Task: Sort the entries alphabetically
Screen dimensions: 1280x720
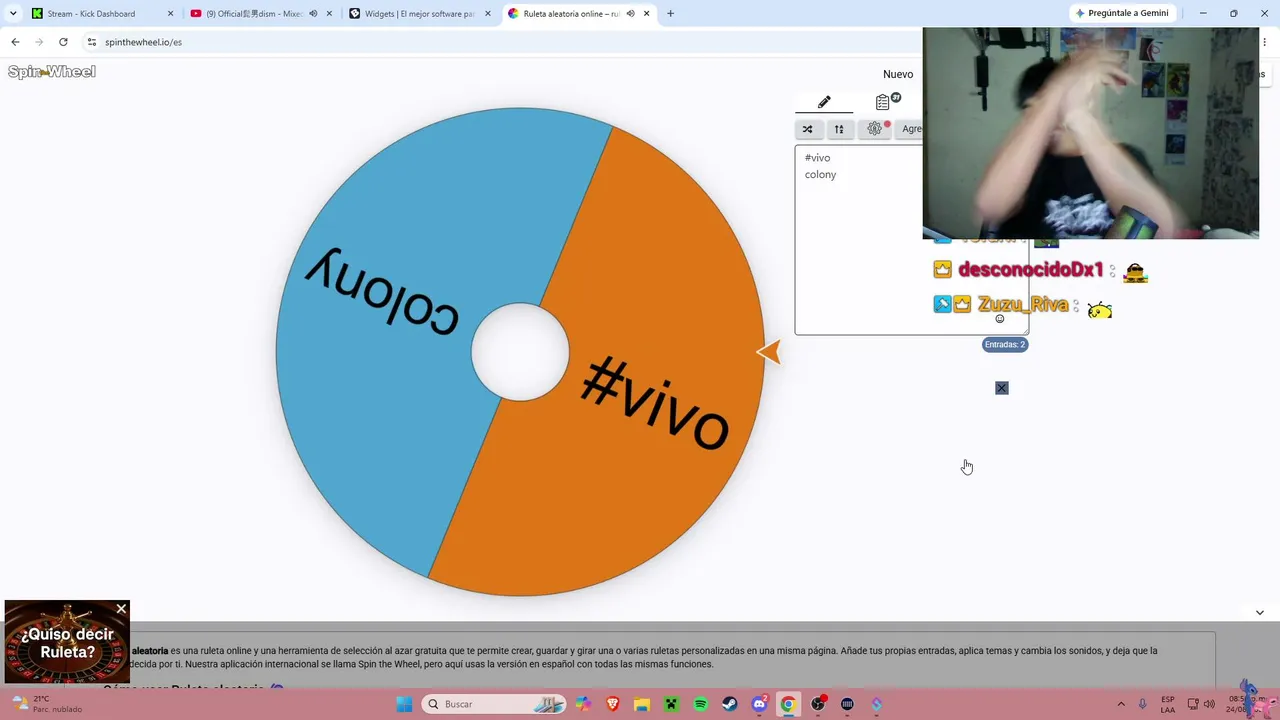Action: (839, 129)
